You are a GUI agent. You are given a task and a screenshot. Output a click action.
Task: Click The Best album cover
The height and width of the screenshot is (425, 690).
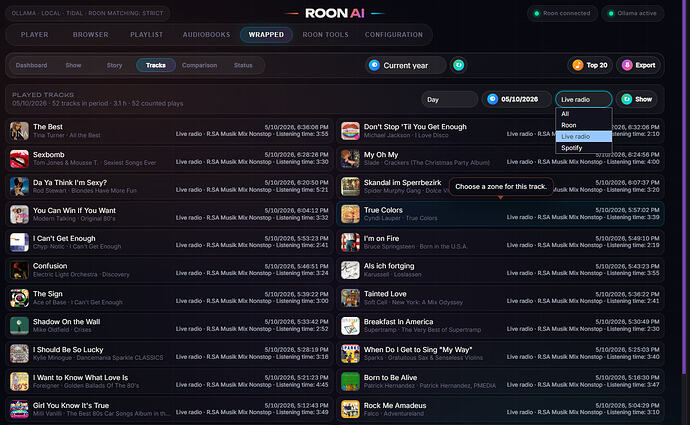tap(19, 131)
